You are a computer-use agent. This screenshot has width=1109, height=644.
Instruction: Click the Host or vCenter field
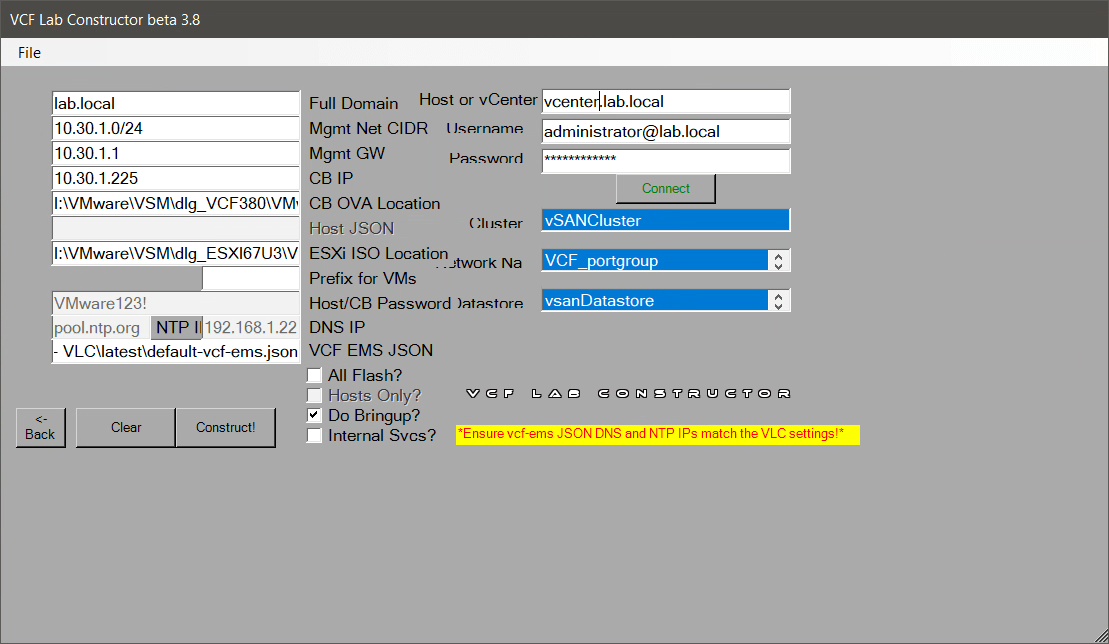[x=666, y=101]
